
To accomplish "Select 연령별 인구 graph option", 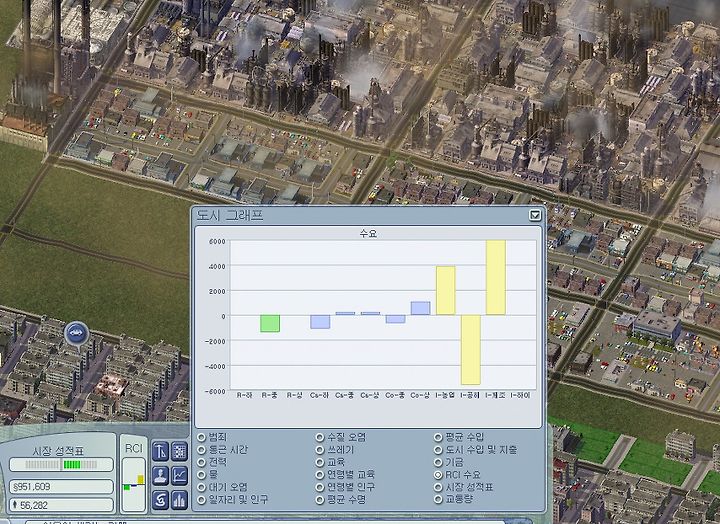I will click(x=320, y=487).
